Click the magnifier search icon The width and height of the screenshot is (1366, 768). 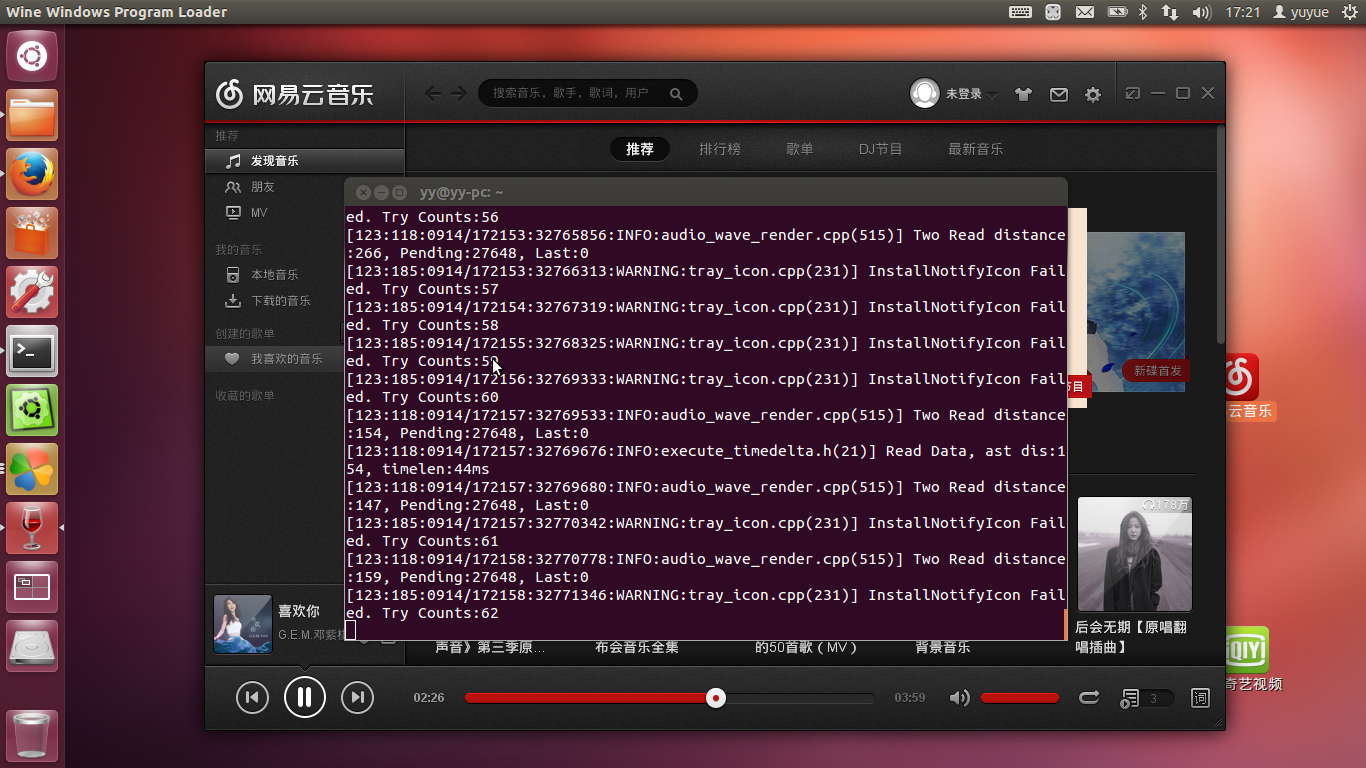[x=676, y=94]
